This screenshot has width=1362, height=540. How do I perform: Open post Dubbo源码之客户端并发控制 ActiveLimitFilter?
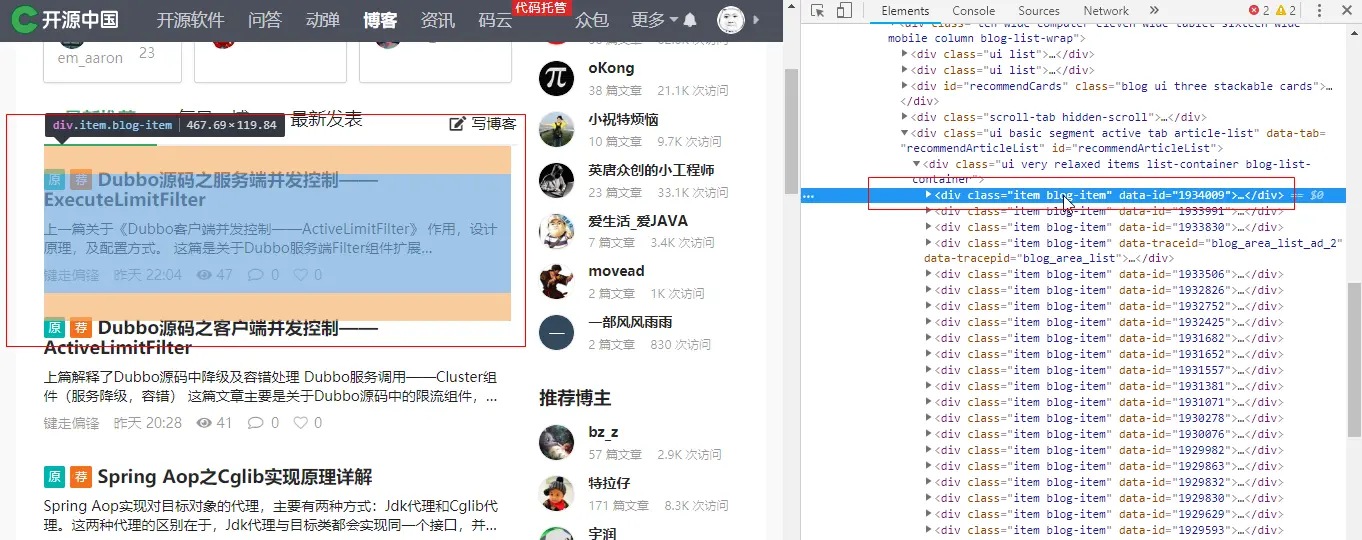coord(211,338)
